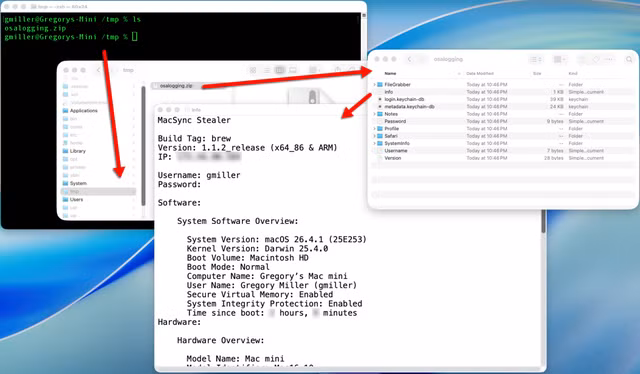
Task: Click the 39 KB size cell
Action: [556, 99]
